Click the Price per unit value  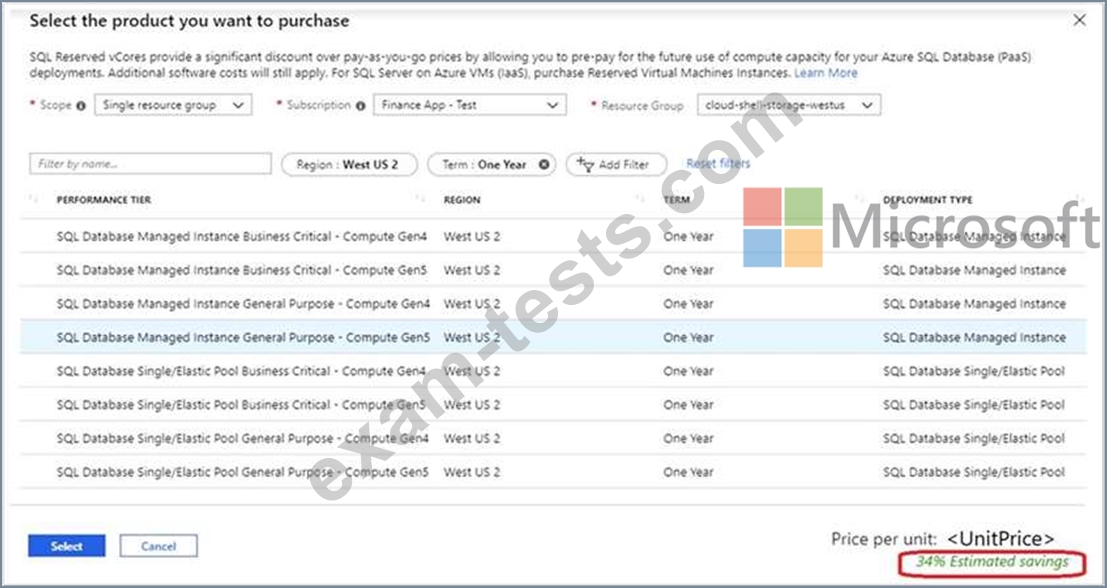[x=1000, y=539]
